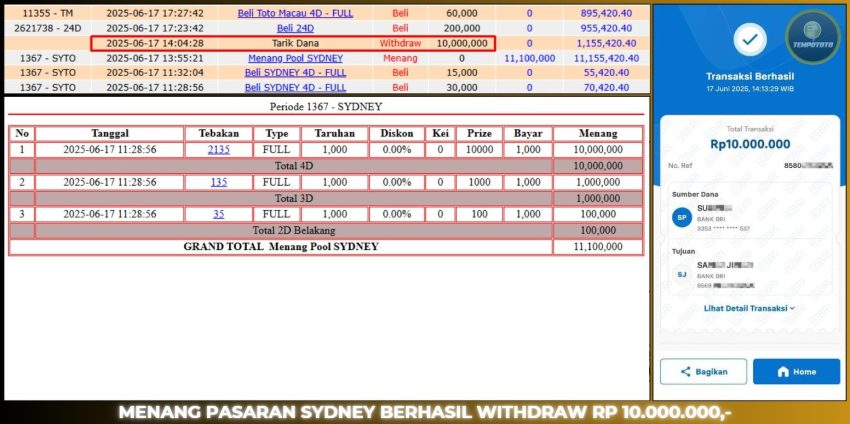Click the Prize column header

click(479, 133)
